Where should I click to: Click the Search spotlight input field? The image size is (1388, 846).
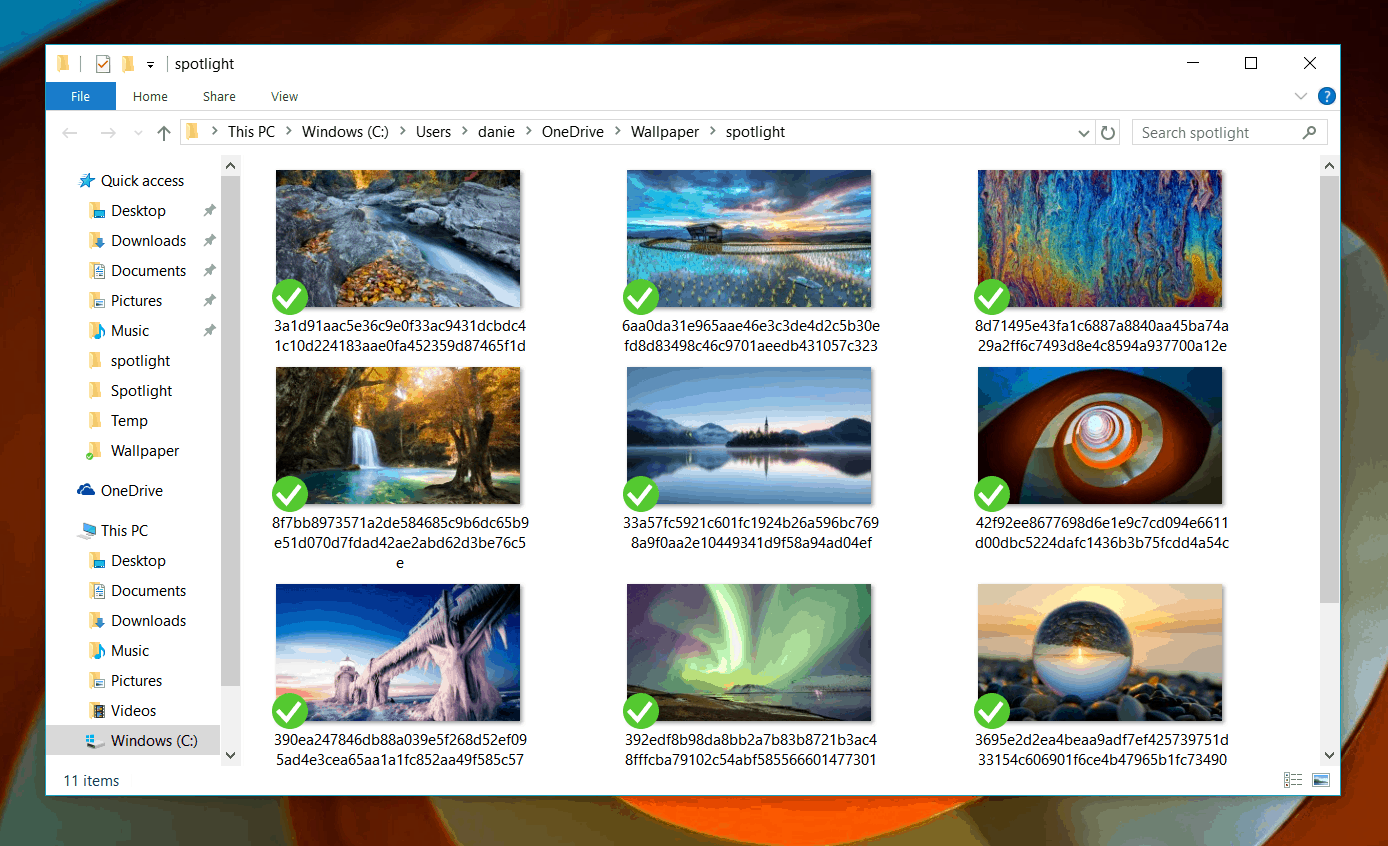tap(1229, 132)
